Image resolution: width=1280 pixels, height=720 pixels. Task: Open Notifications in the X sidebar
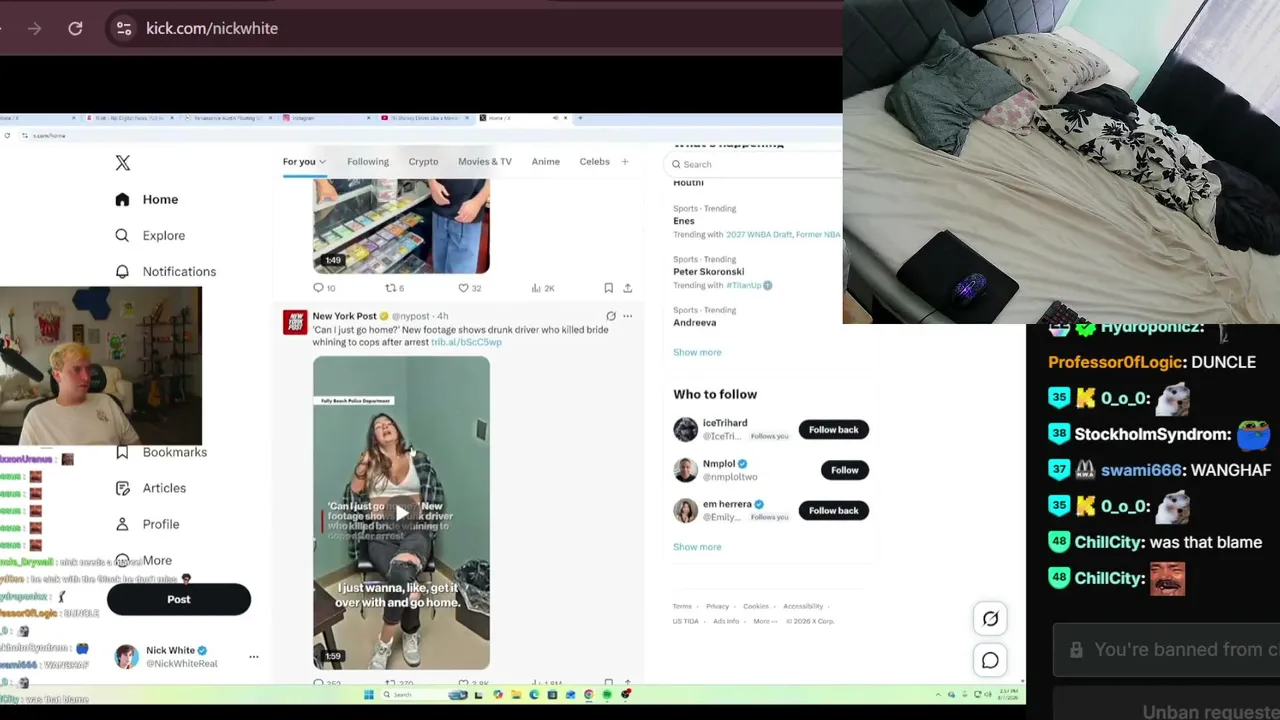pyautogui.click(x=166, y=271)
